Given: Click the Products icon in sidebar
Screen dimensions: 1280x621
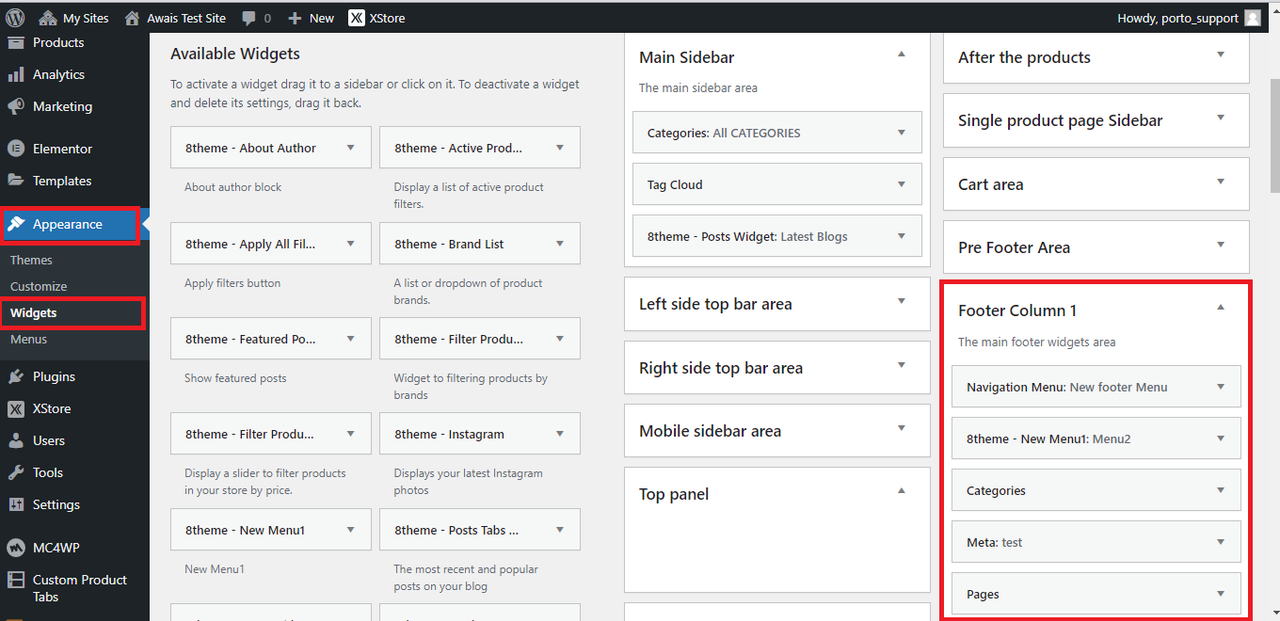Looking at the screenshot, I should [16, 43].
